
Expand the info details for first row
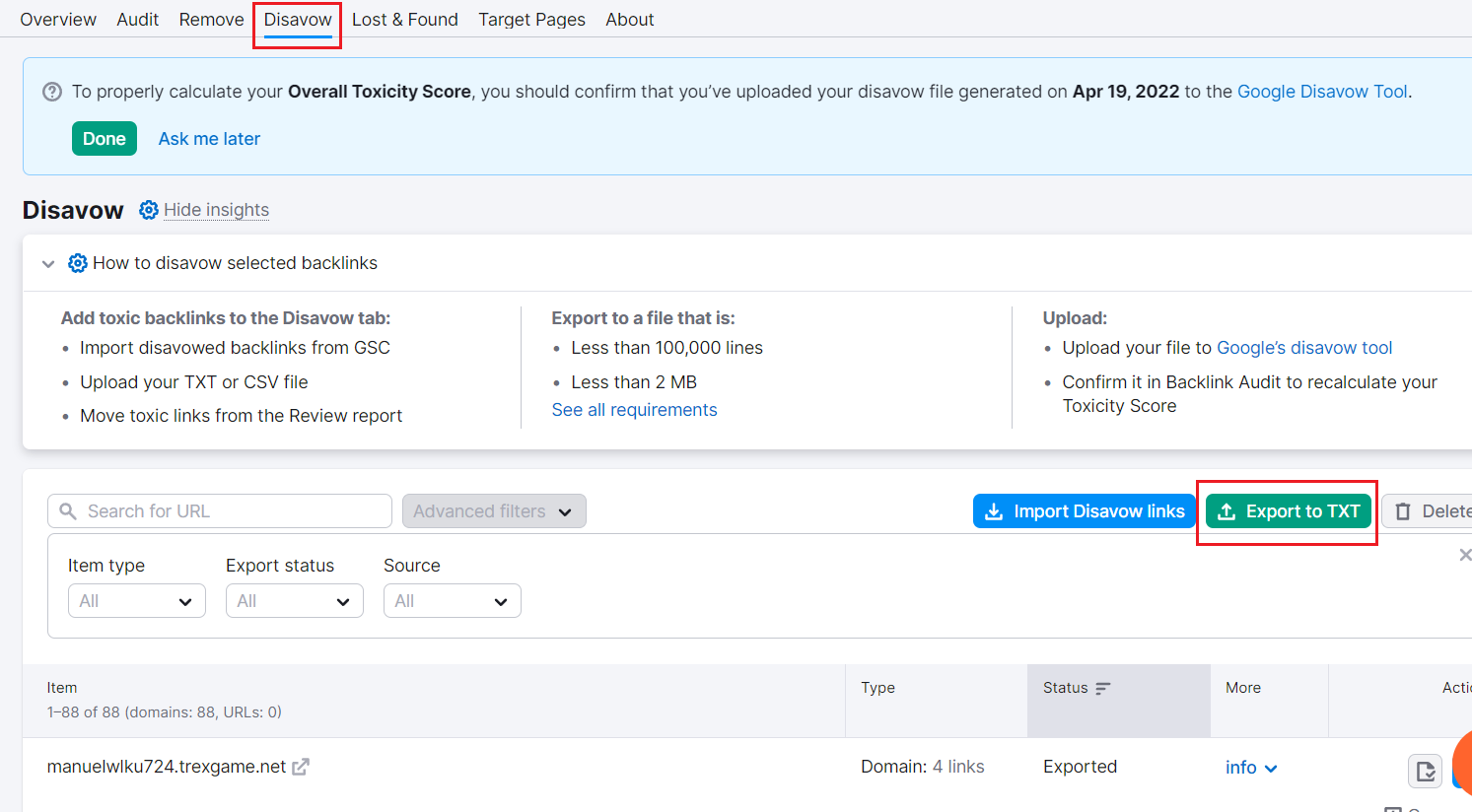point(1251,768)
